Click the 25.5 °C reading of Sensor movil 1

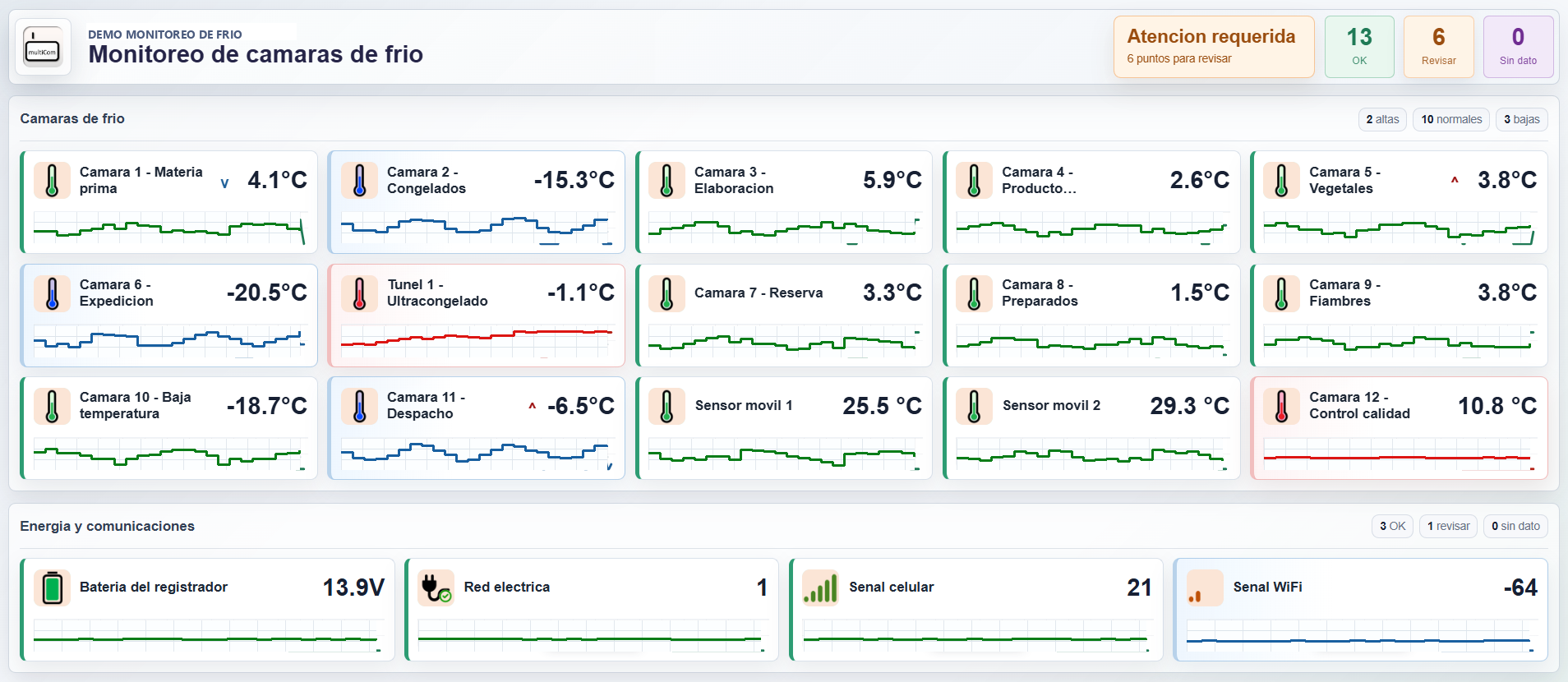pos(883,406)
